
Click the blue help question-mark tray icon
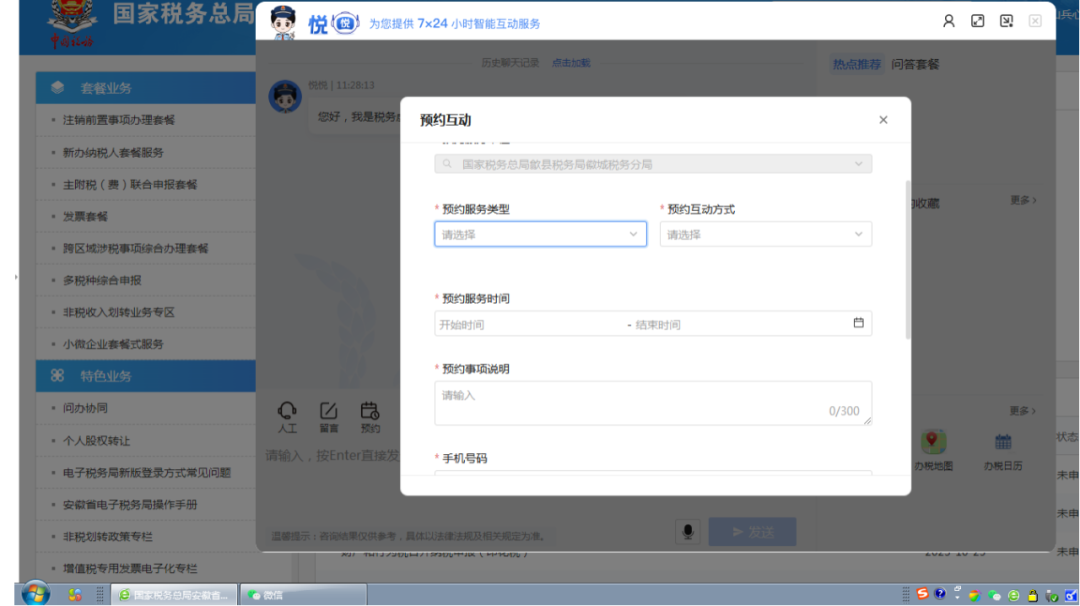pos(939,594)
